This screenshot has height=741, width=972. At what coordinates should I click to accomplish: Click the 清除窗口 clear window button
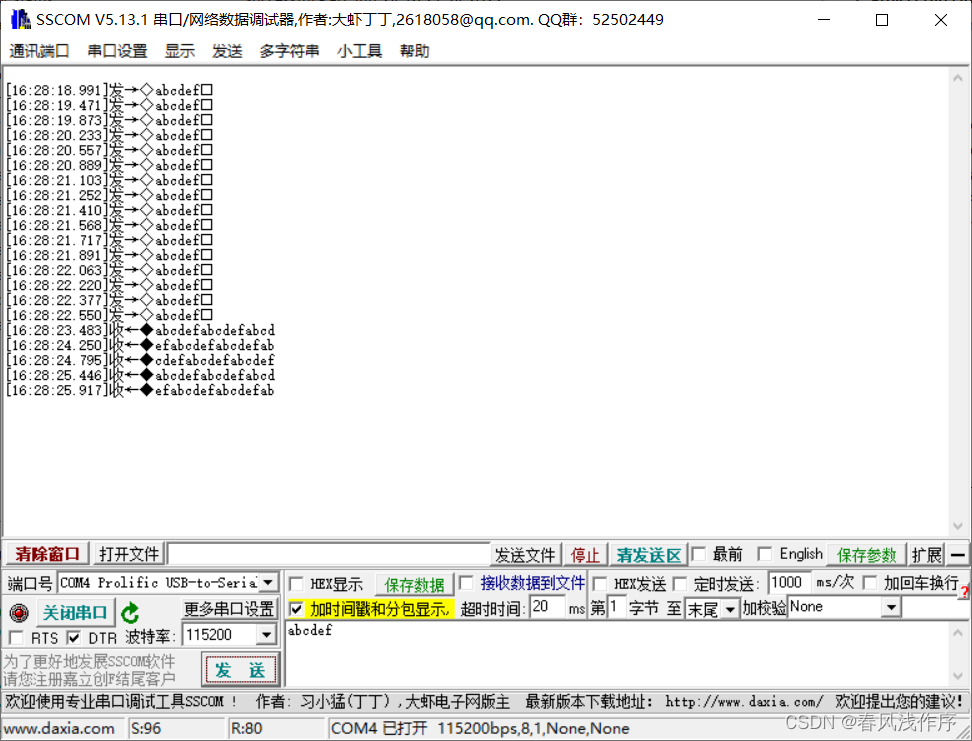(x=48, y=554)
